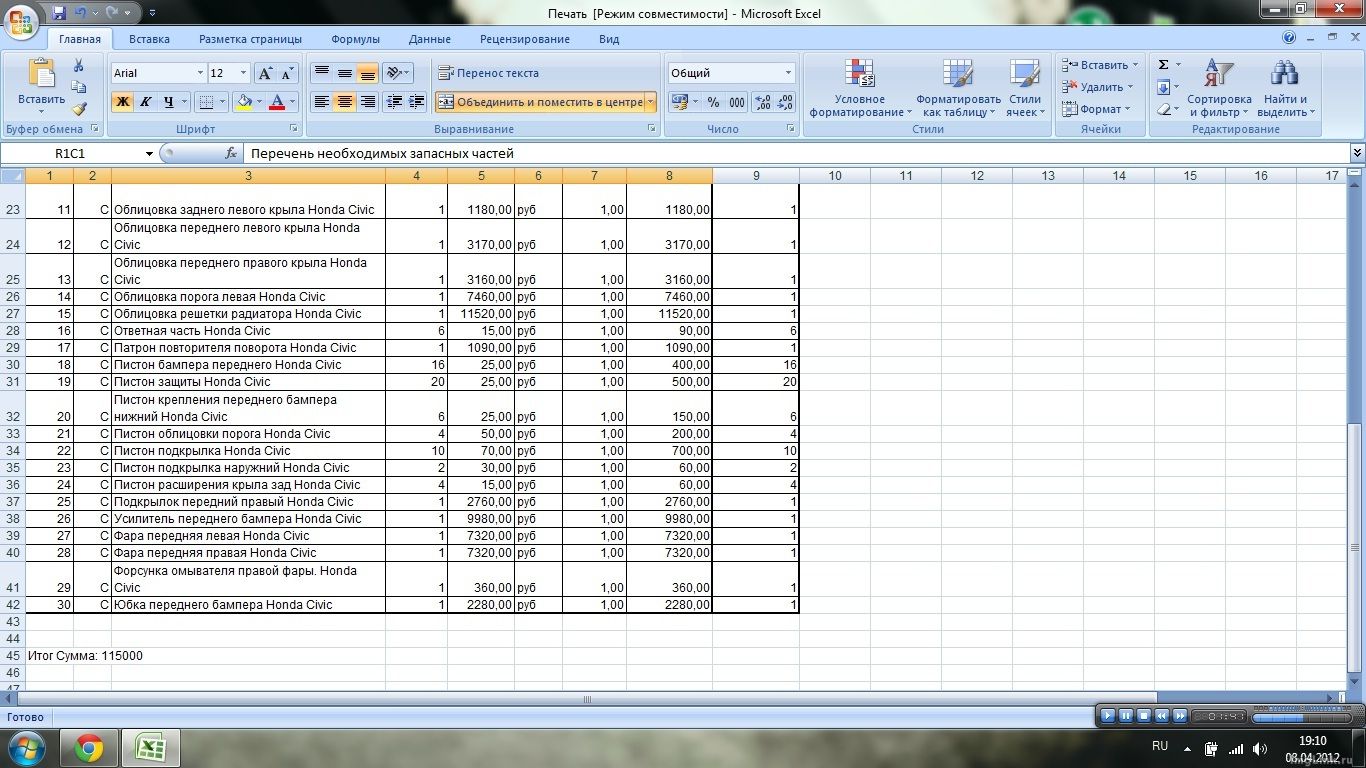Decrease decimal places
The height and width of the screenshot is (768, 1366).
(x=785, y=102)
